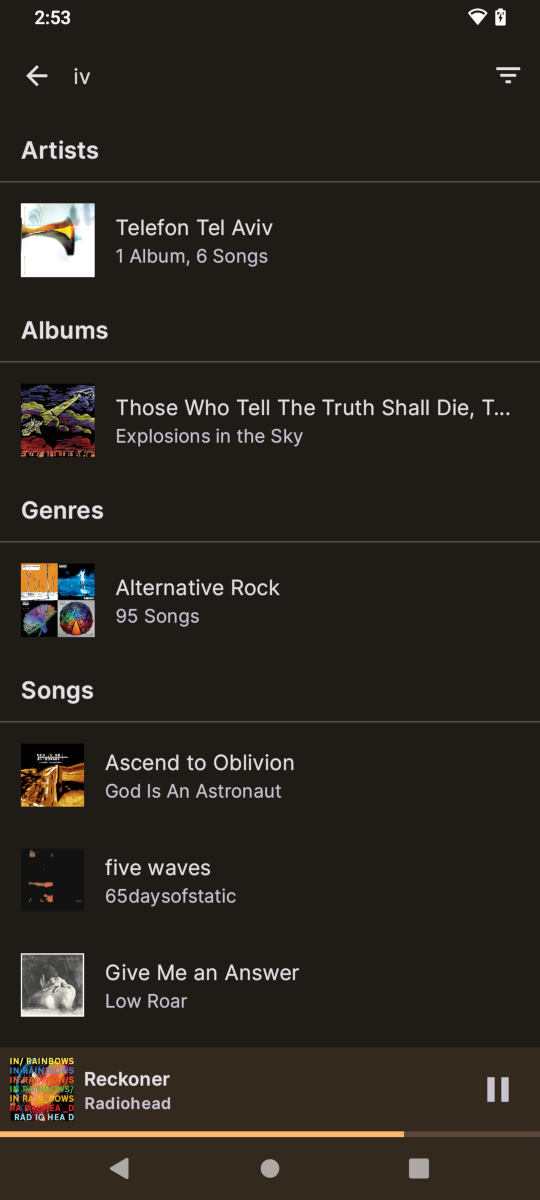Pause the Reckoner track
Screen dimensions: 540x1200
(498, 1089)
